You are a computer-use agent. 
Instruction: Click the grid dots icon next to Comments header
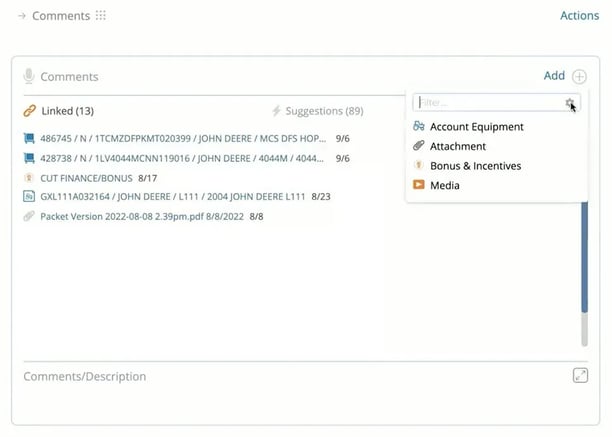(100, 16)
